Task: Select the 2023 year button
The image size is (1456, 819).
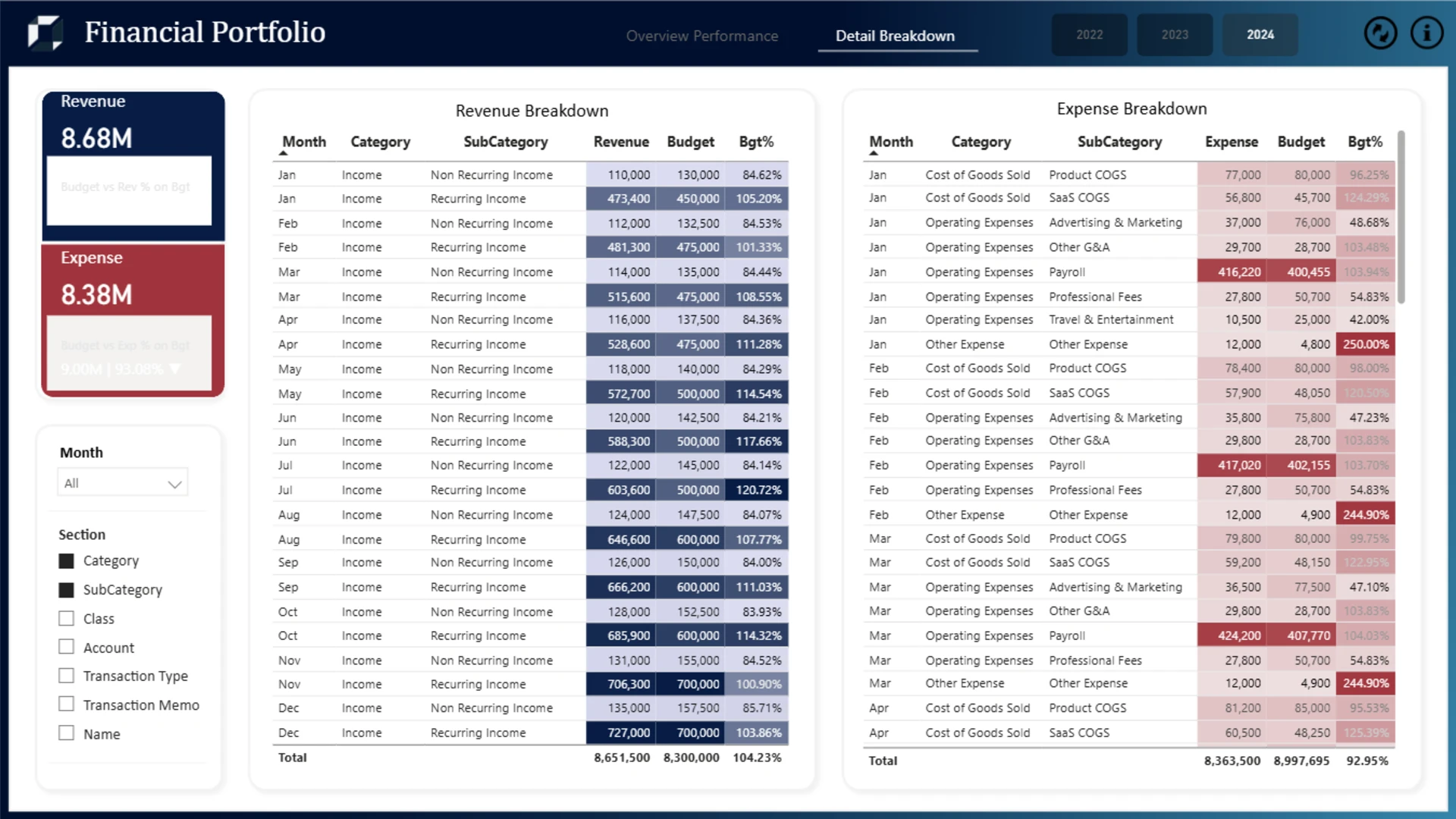Action: pyautogui.click(x=1175, y=35)
